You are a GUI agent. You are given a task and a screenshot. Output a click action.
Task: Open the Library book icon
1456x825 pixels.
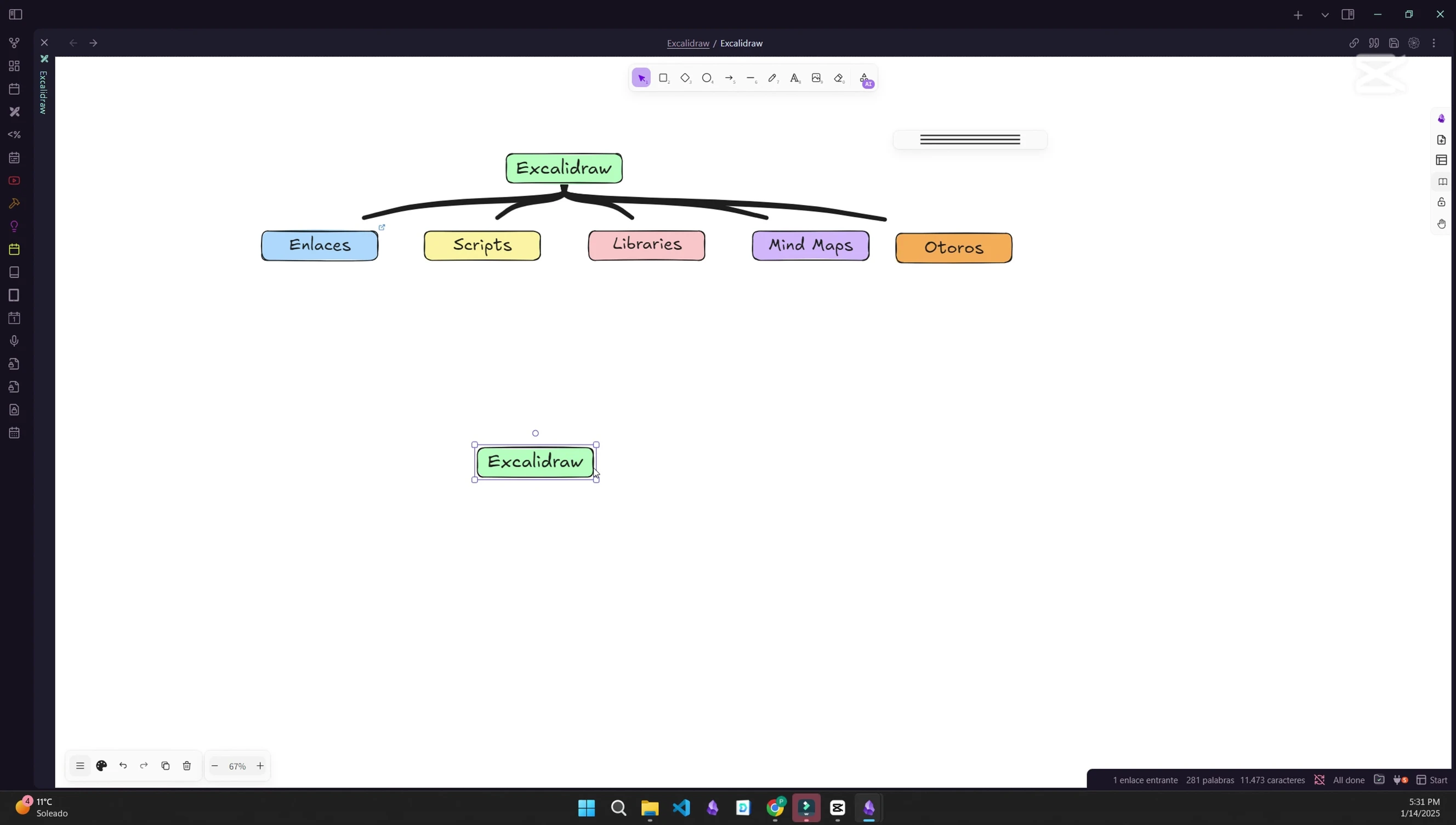[x=1442, y=182]
